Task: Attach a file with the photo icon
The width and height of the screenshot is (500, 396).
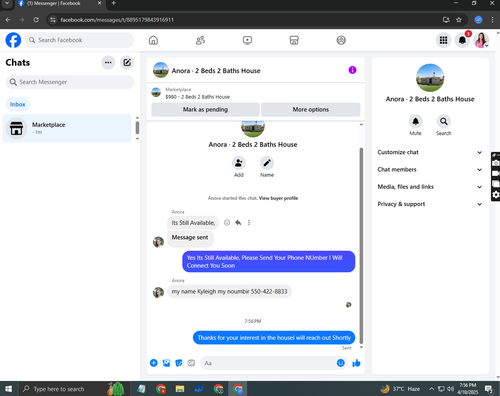Action: click(x=166, y=363)
